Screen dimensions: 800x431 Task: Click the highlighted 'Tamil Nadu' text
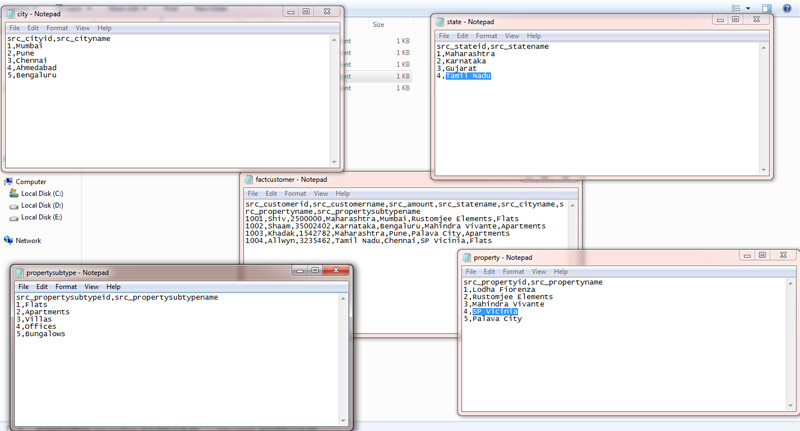tap(468, 76)
